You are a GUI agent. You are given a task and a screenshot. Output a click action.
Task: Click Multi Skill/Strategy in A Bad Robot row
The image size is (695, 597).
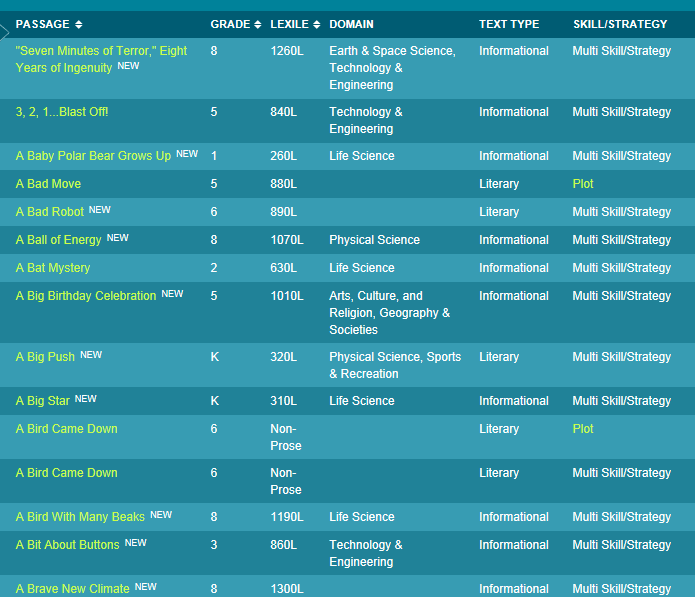pyautogui.click(x=622, y=212)
